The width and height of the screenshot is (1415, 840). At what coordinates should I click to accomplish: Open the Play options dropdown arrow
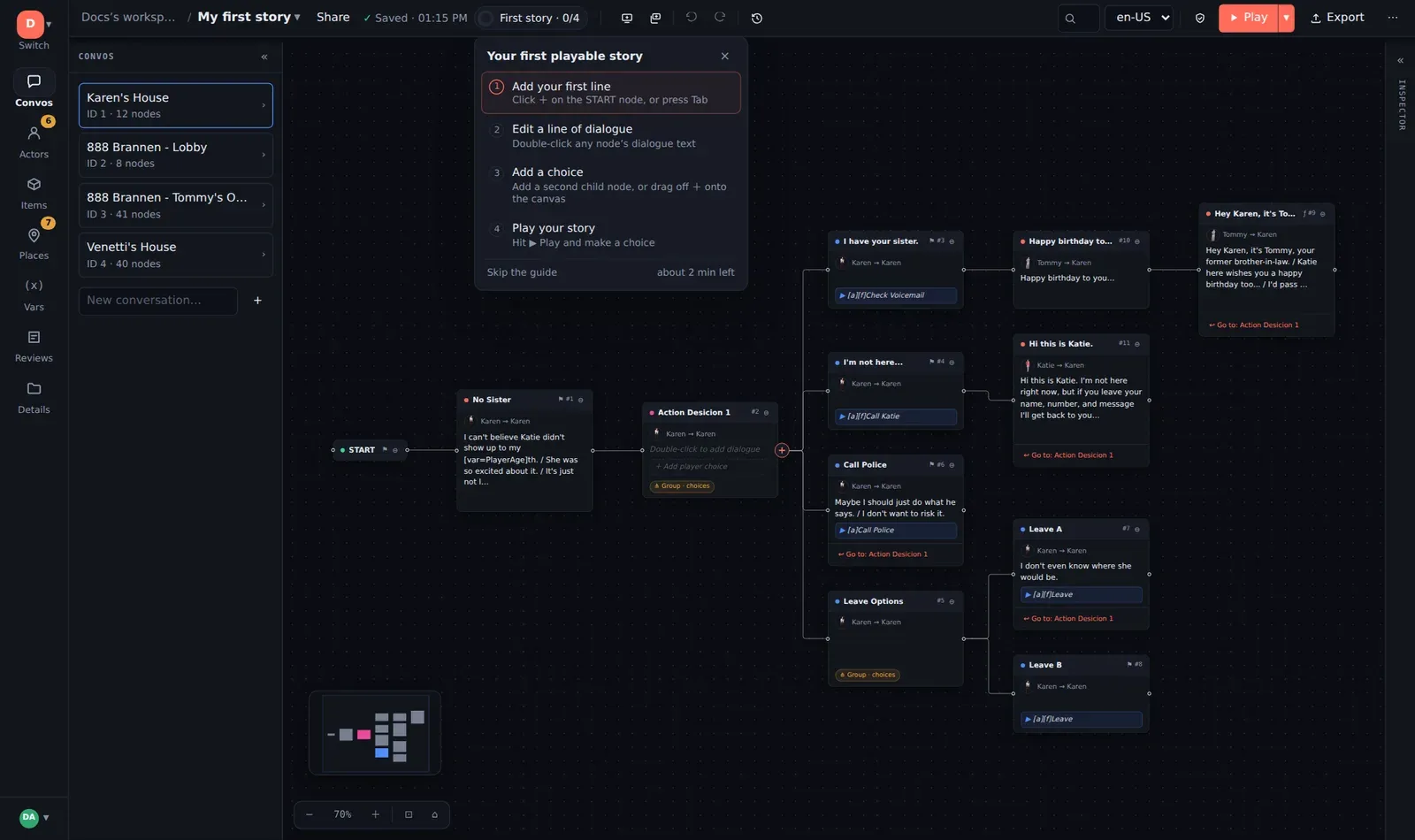1286,18
